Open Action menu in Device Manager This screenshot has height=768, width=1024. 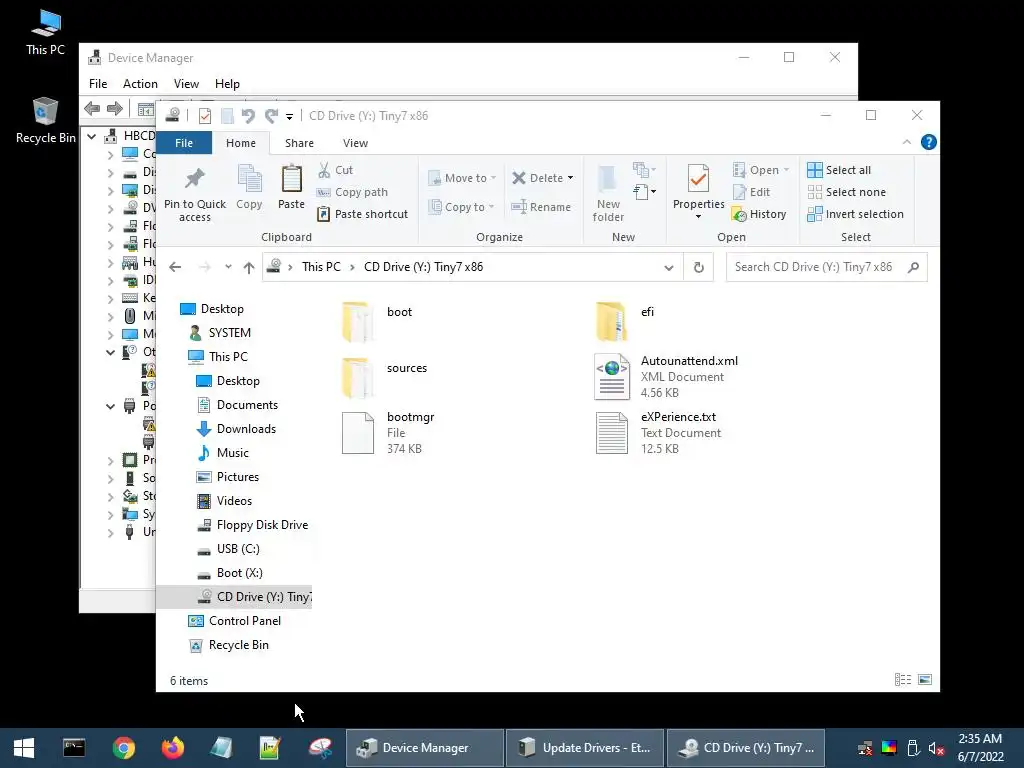pyautogui.click(x=140, y=84)
